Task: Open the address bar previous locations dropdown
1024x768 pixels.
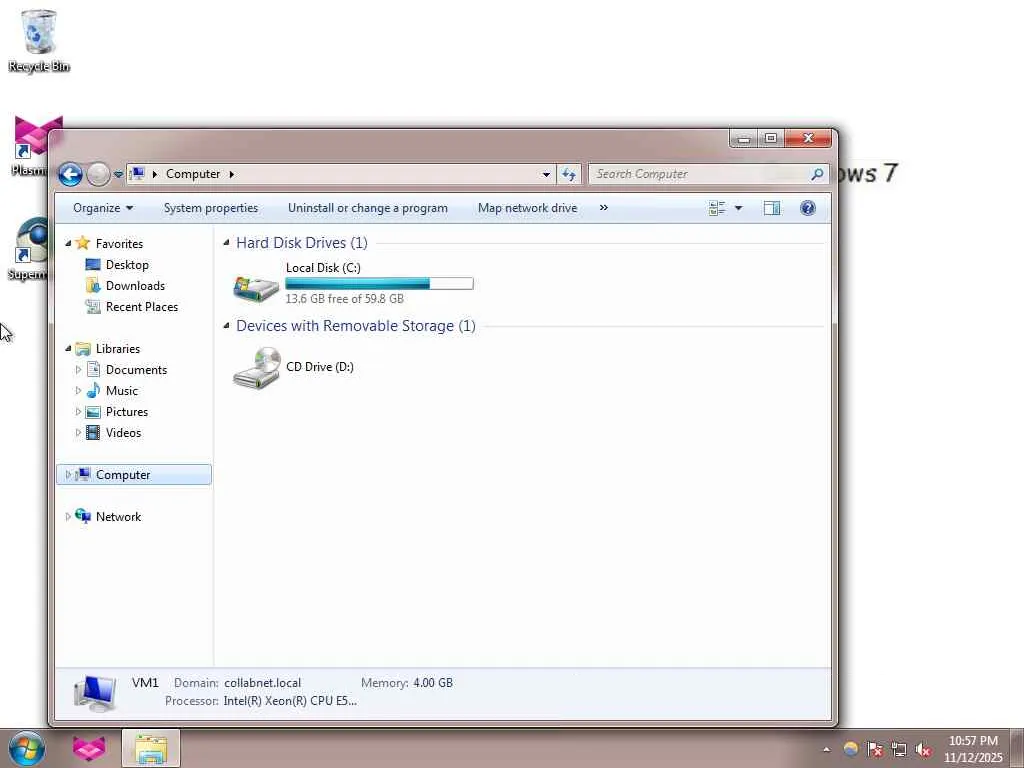Action: [546, 174]
